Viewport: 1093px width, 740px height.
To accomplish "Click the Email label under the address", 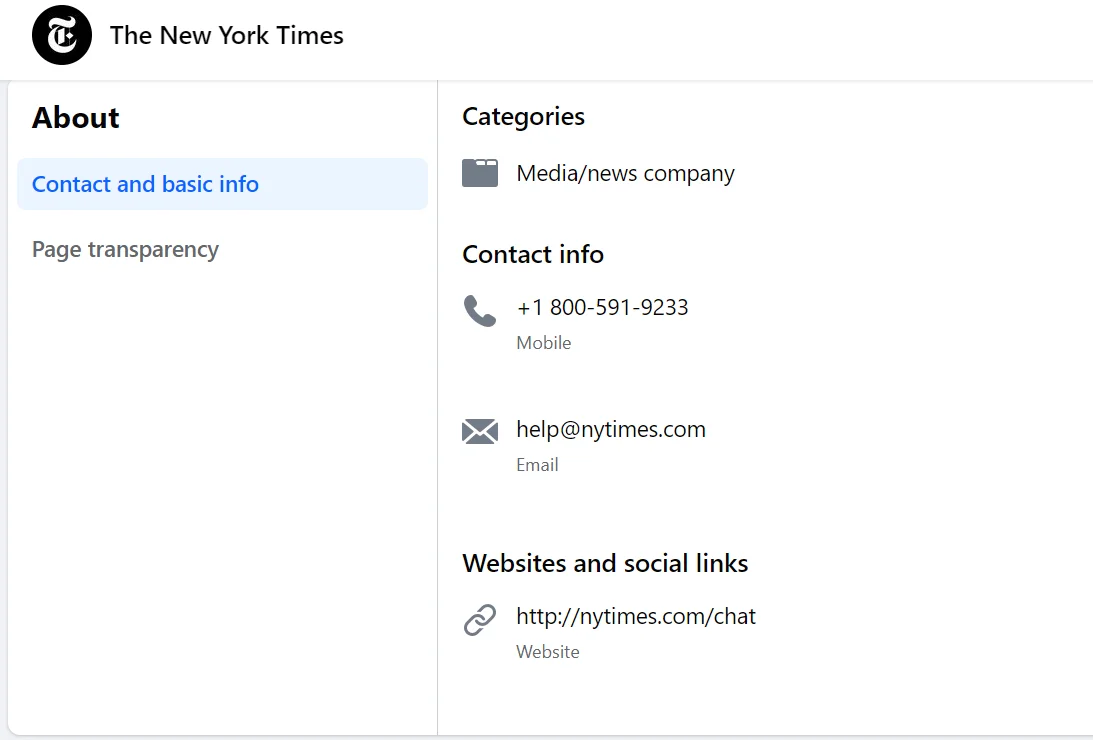I will coord(537,464).
